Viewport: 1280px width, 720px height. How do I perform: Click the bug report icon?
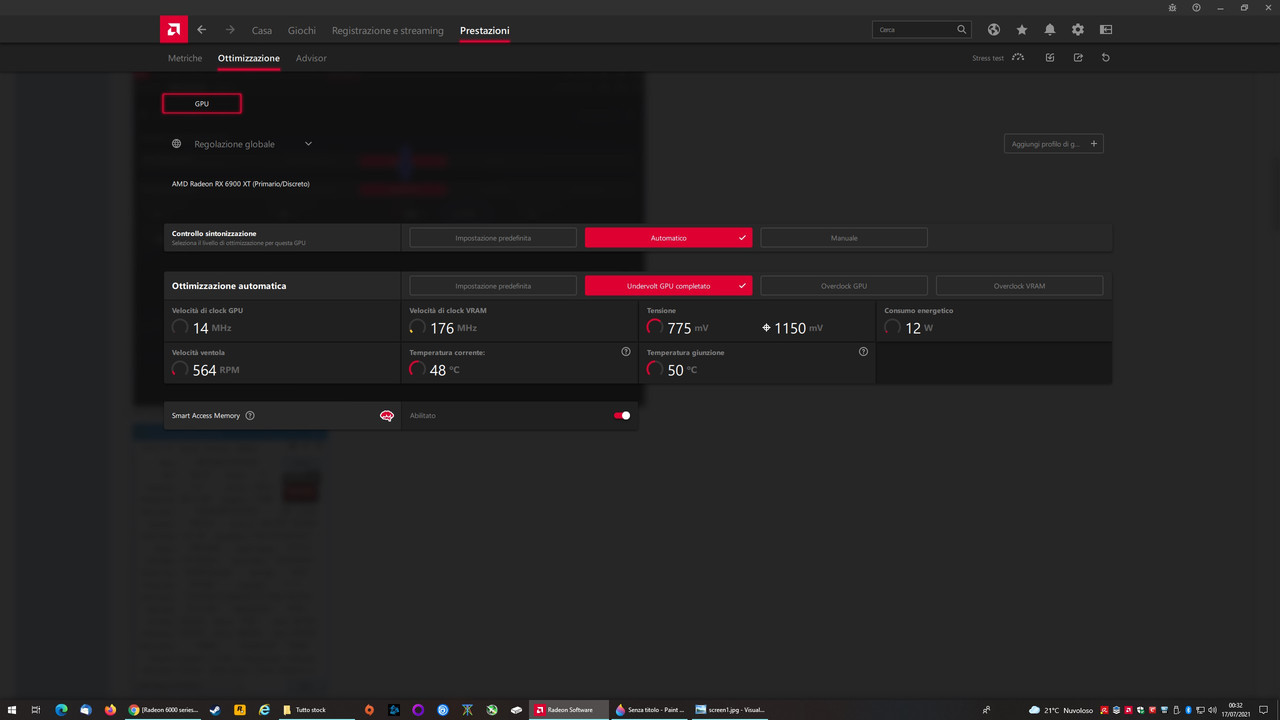tap(1172, 7)
